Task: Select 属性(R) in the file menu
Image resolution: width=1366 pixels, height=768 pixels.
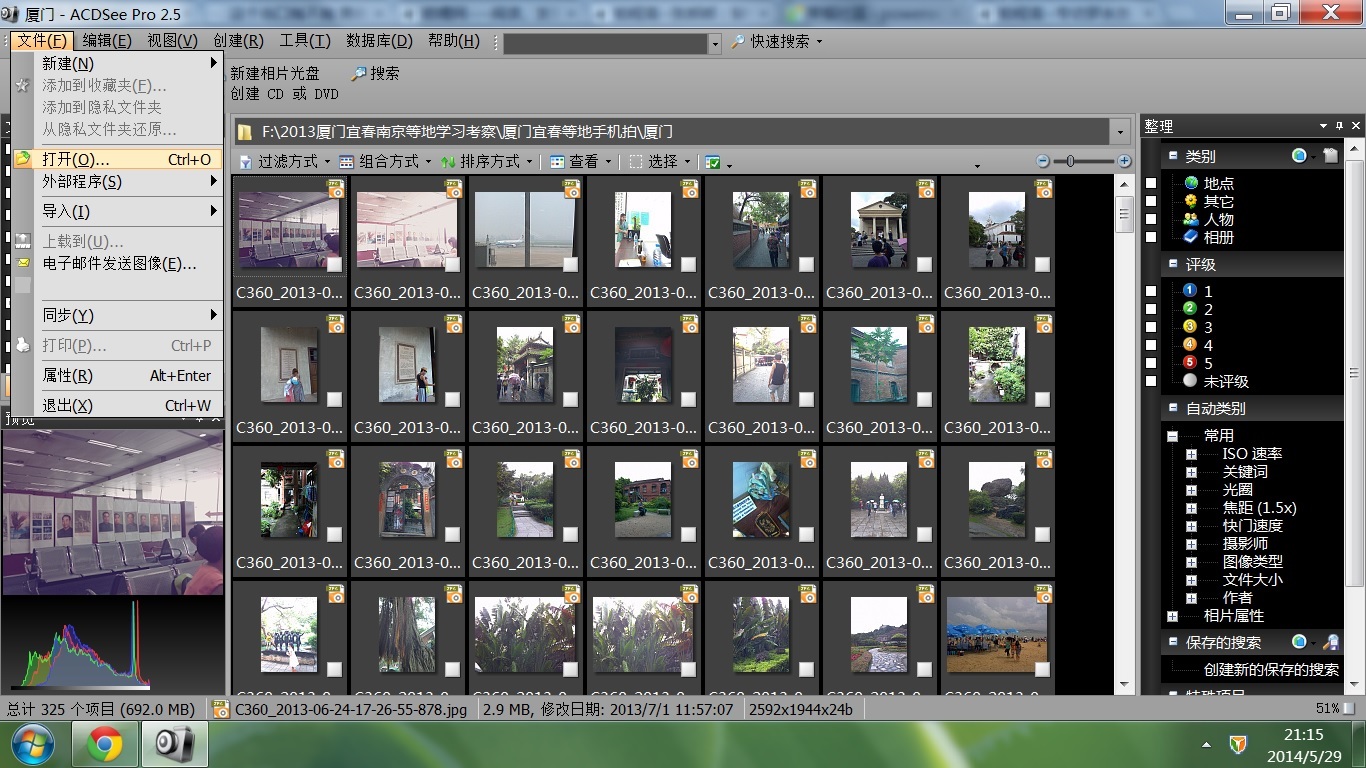Action: point(118,375)
